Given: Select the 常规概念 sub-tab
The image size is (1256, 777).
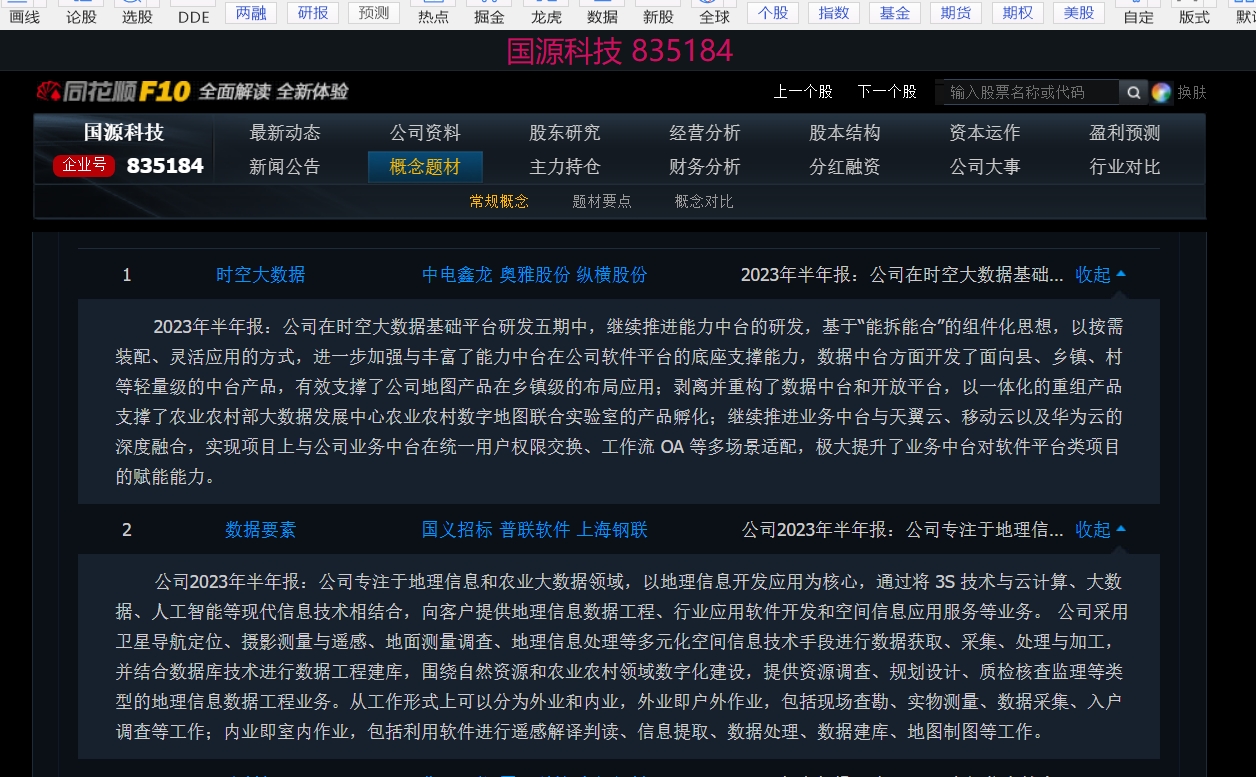Looking at the screenshot, I should pos(499,201).
